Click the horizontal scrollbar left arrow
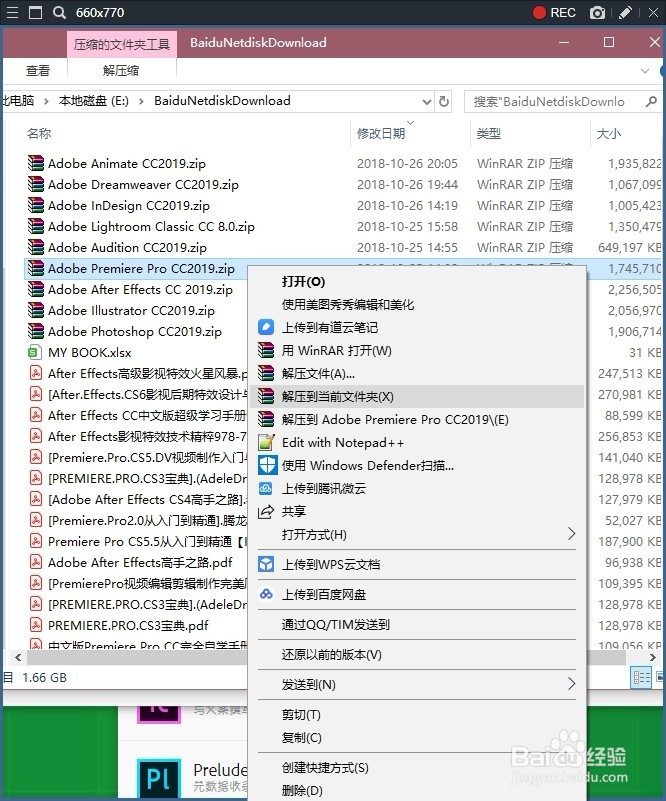The height and width of the screenshot is (801, 666). pyautogui.click(x=18, y=657)
